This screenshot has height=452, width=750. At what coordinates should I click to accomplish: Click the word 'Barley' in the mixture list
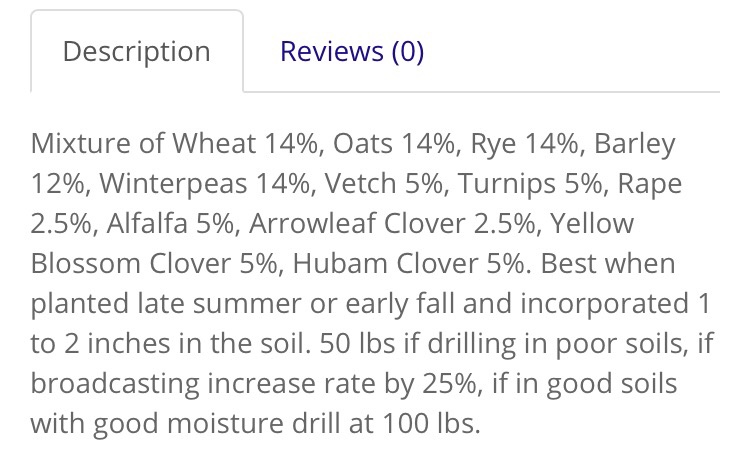coord(634,144)
